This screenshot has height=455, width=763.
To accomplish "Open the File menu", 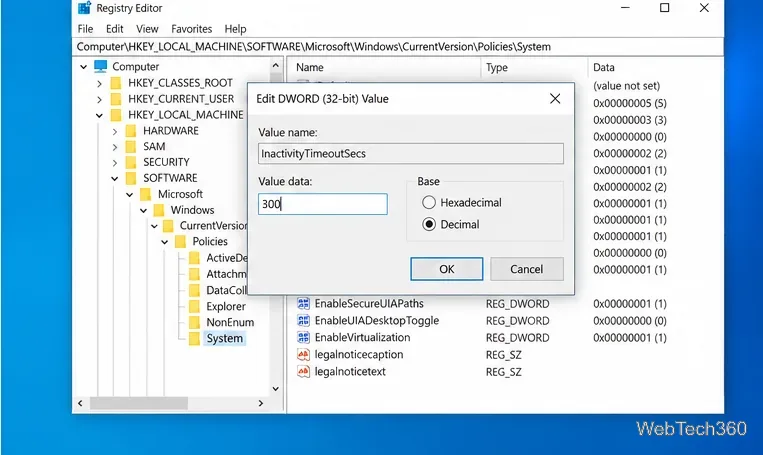I will point(85,29).
